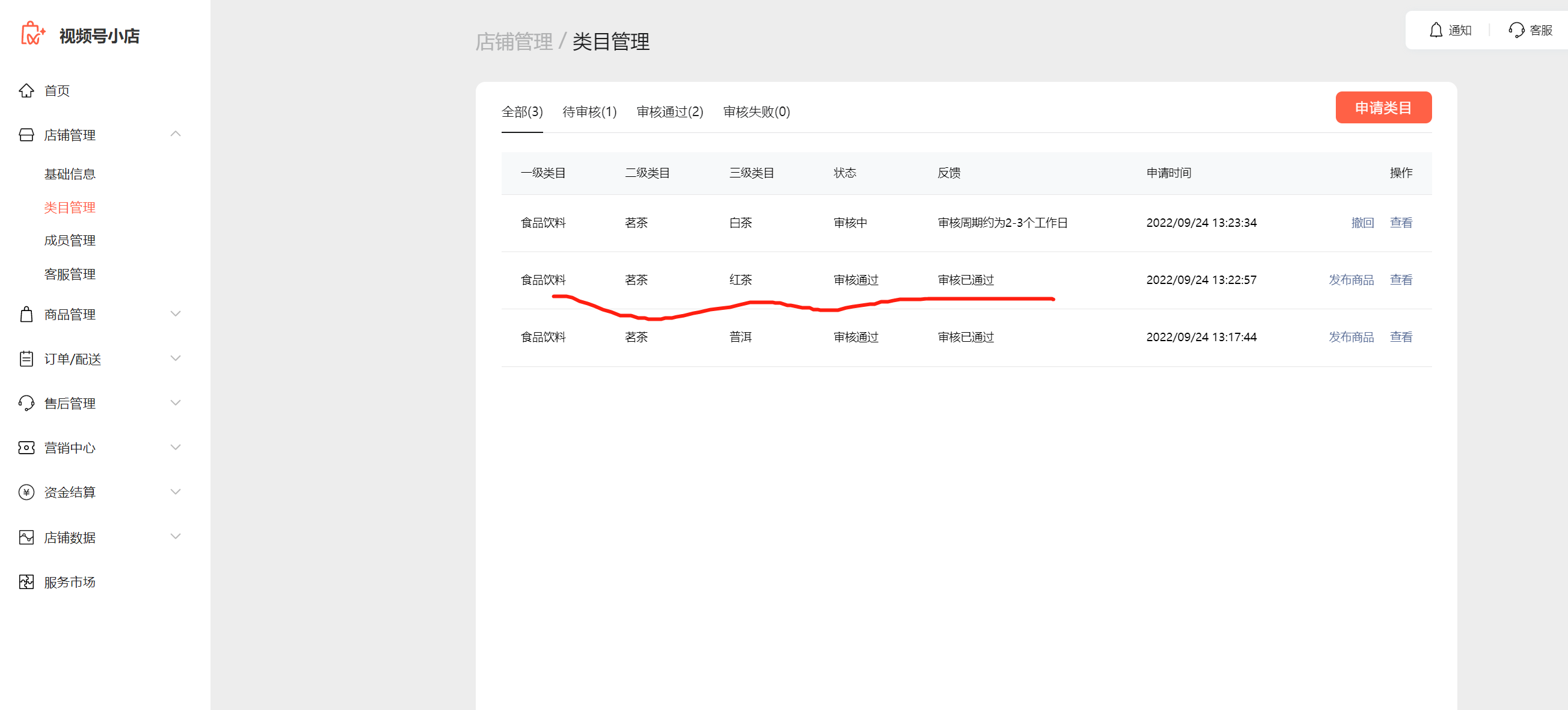Switch to the 待审核(1) tab
The image size is (1568, 710).
[589, 112]
